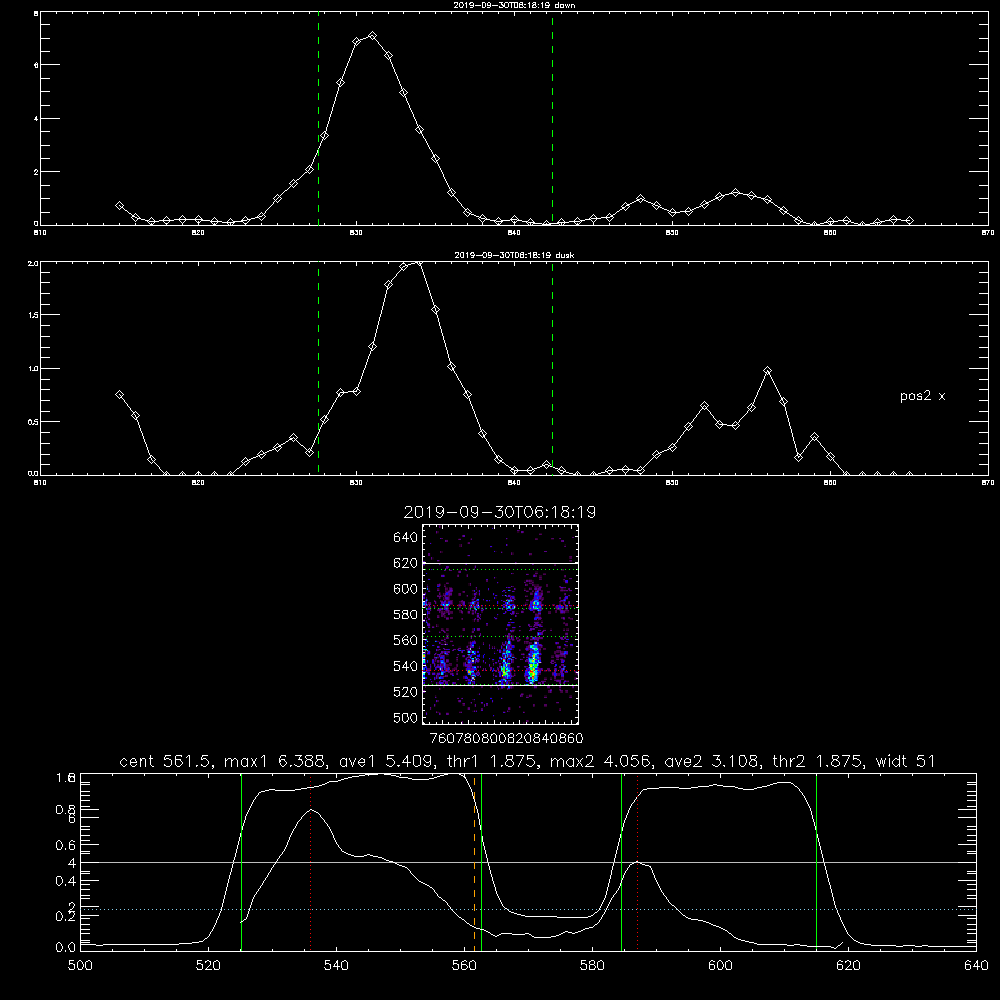
Task: Click bottom plot x-axis label '600'
Action: 721,966
